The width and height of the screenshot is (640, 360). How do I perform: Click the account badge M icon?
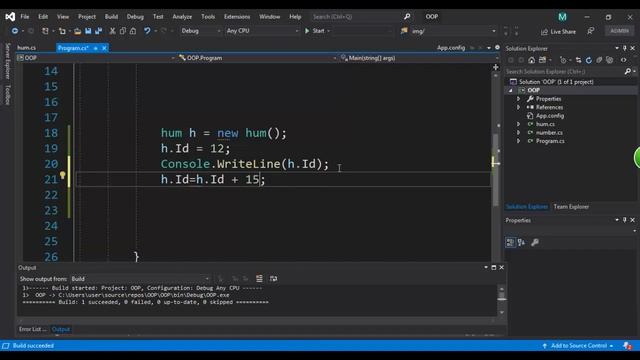click(x=562, y=17)
